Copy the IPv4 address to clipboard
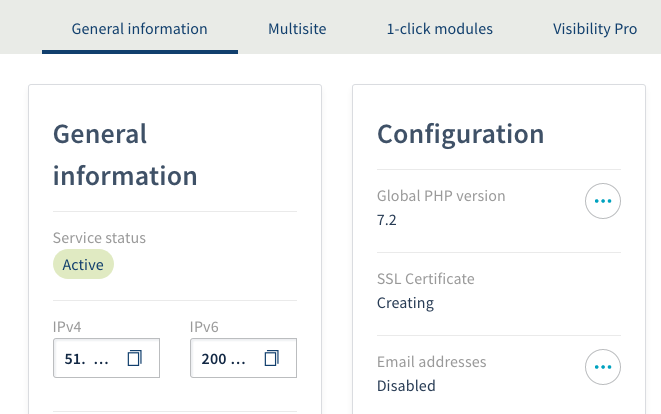This screenshot has width=661, height=414. (135, 358)
